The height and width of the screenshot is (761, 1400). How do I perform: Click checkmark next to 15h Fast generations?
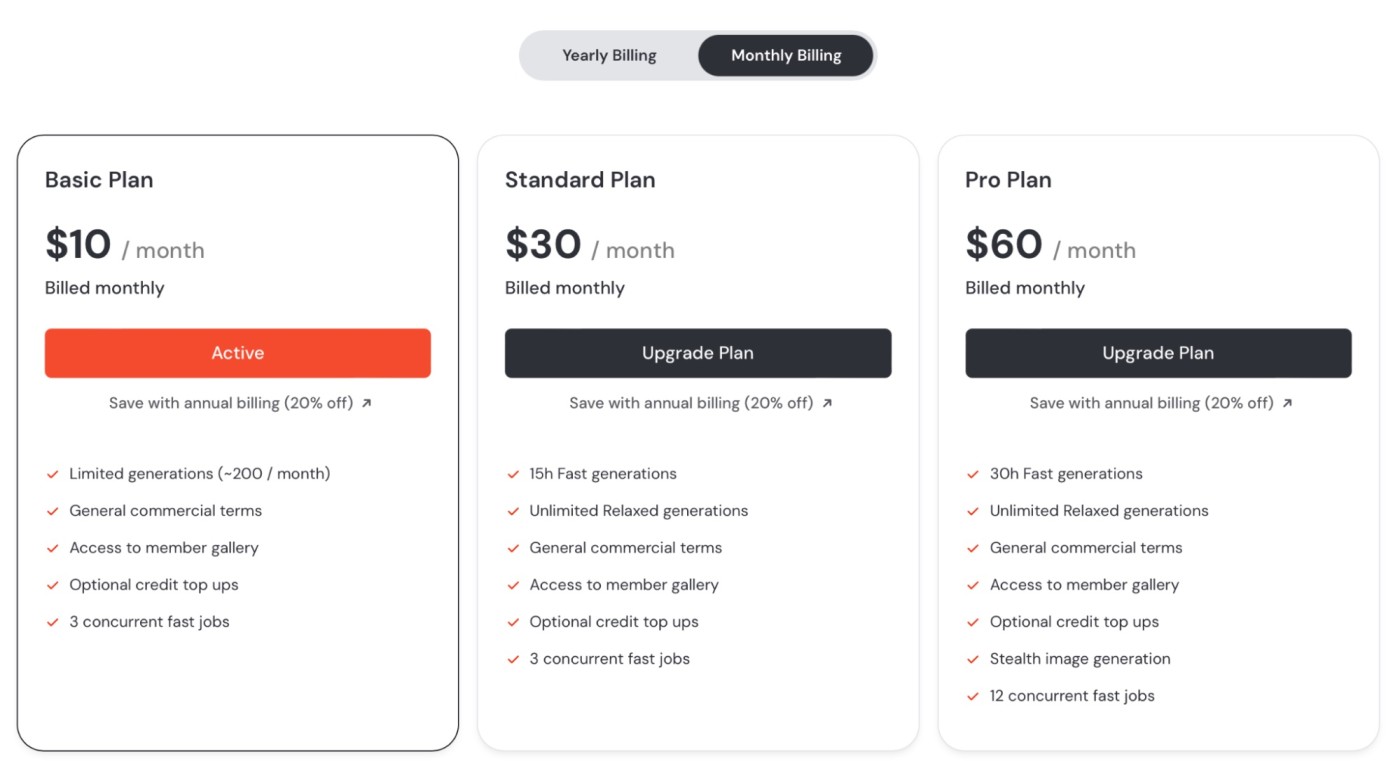click(513, 474)
